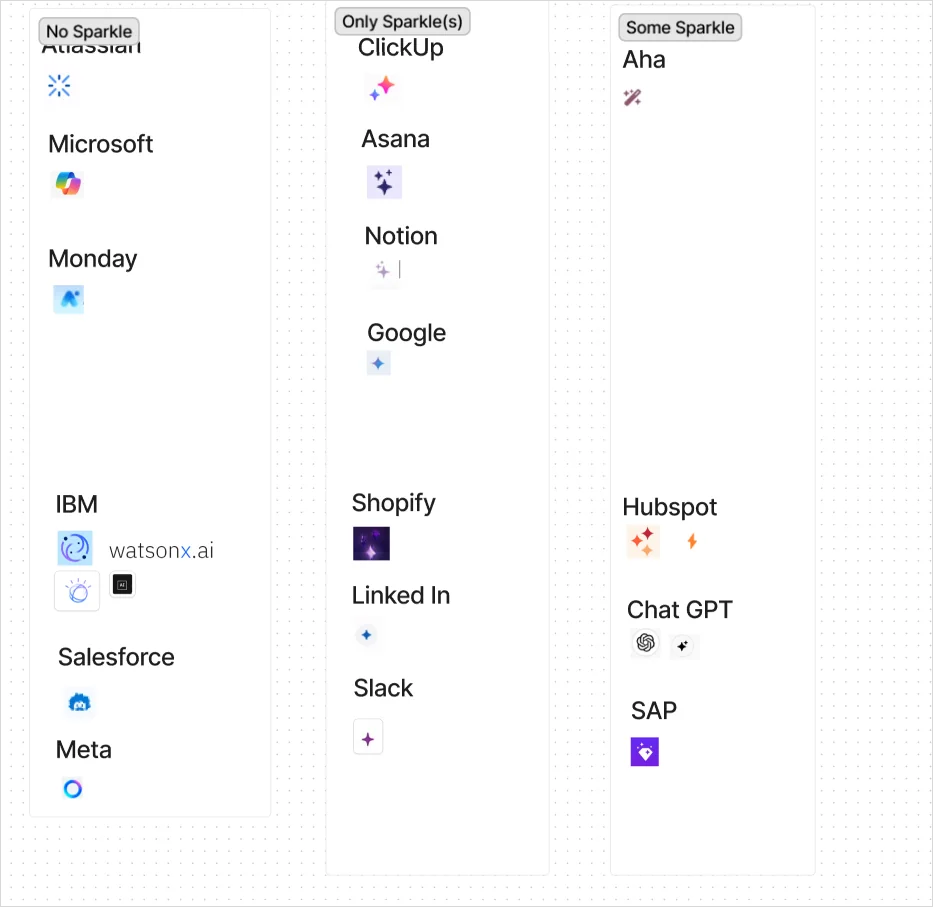Click the Google Gemini blue sparkle icon
This screenshot has height=907, width=933.
click(x=378, y=363)
